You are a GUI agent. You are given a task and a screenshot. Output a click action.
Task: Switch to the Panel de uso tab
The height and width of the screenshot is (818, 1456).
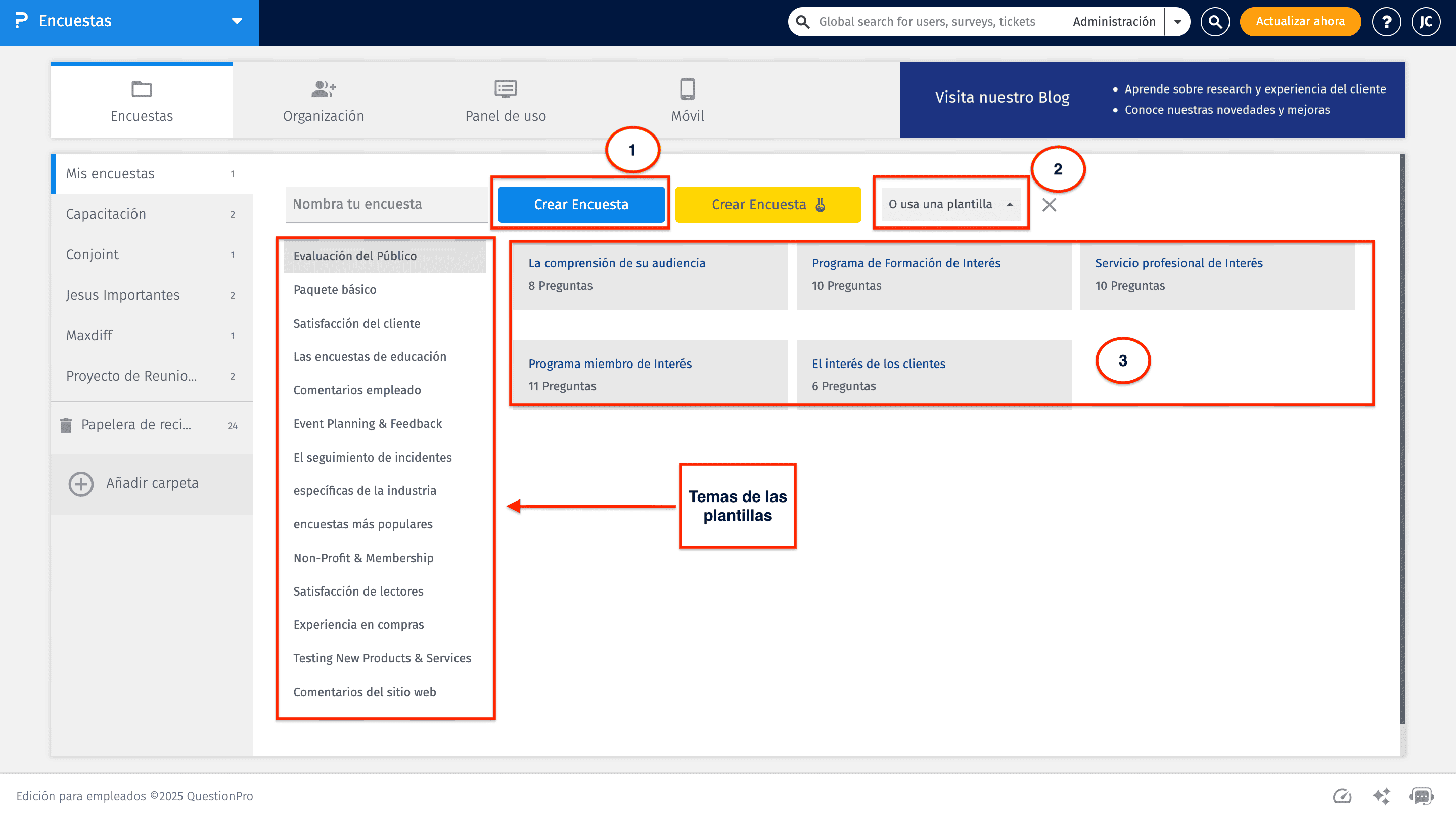pyautogui.click(x=506, y=101)
